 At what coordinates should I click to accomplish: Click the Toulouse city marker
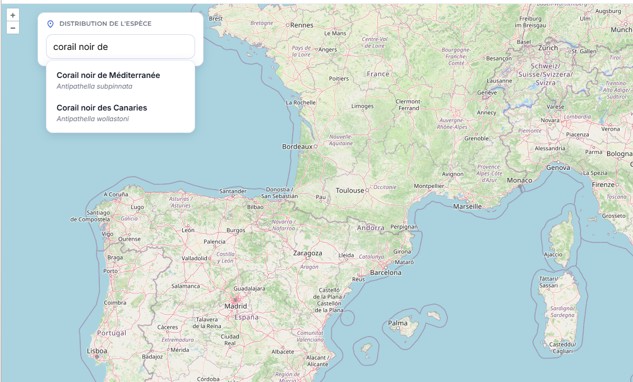point(367,190)
